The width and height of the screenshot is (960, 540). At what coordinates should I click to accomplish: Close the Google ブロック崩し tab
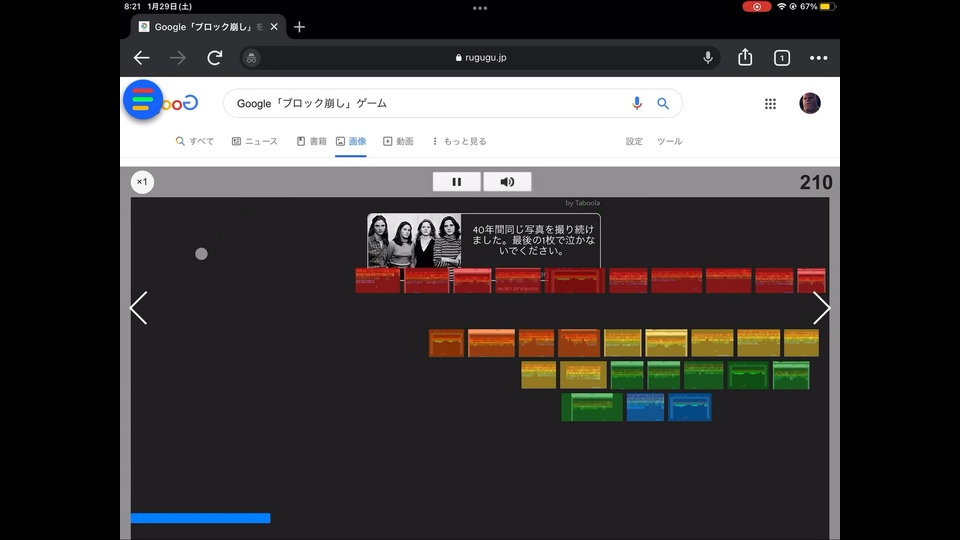coord(274,27)
